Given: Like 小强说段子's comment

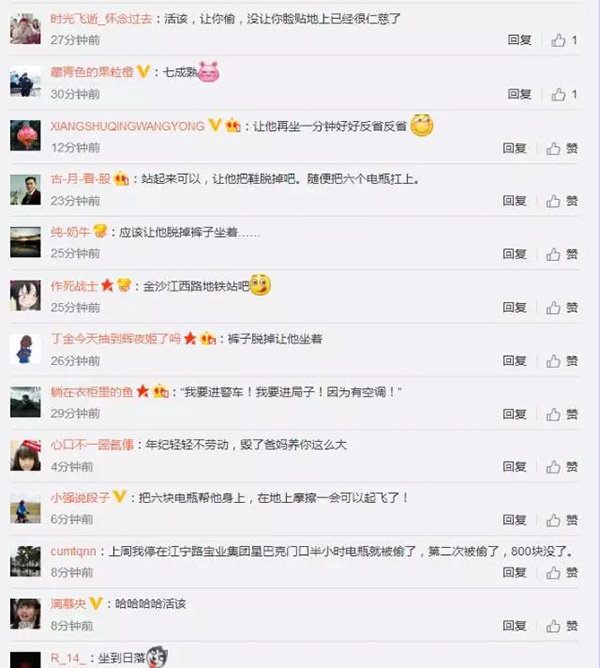Looking at the screenshot, I should [562, 520].
